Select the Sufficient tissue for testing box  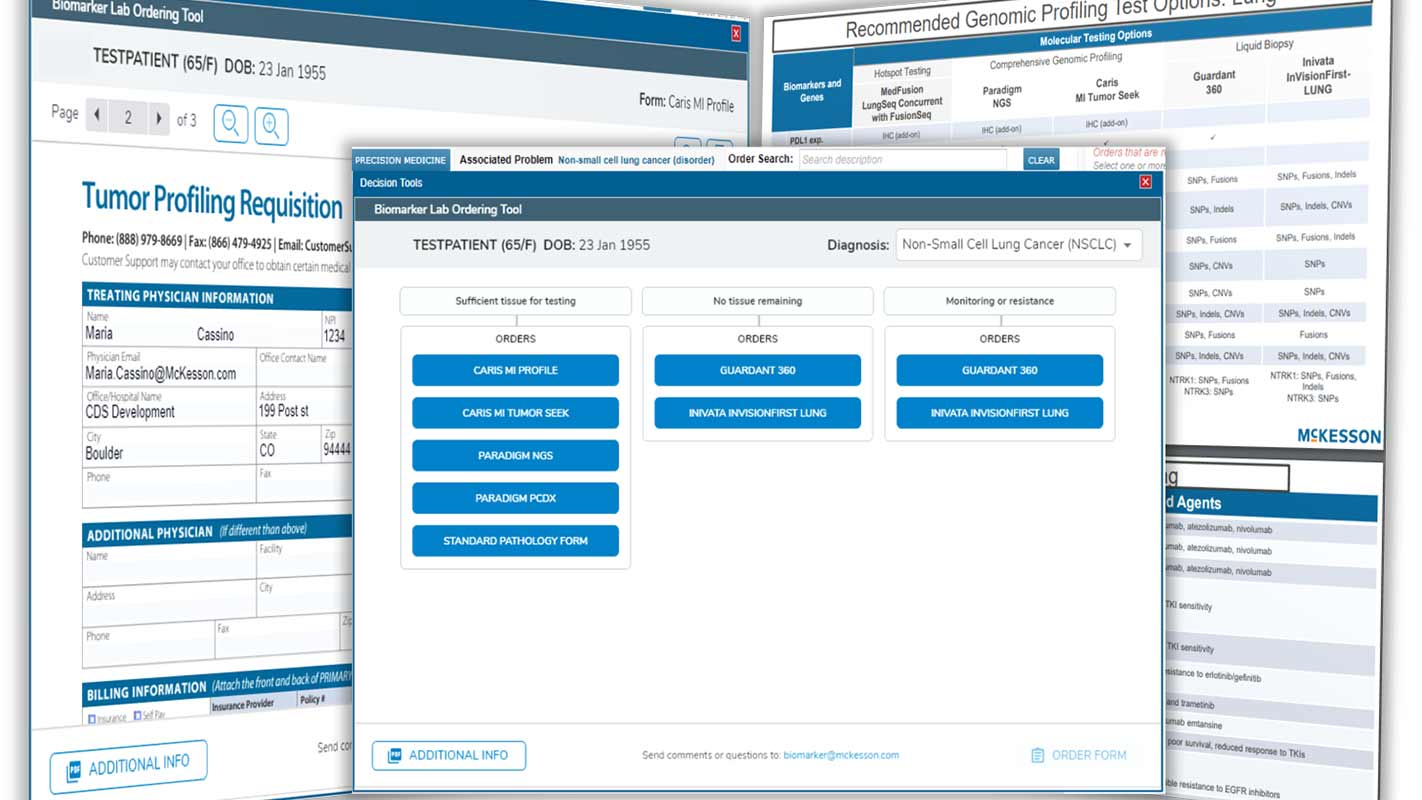[515, 301]
